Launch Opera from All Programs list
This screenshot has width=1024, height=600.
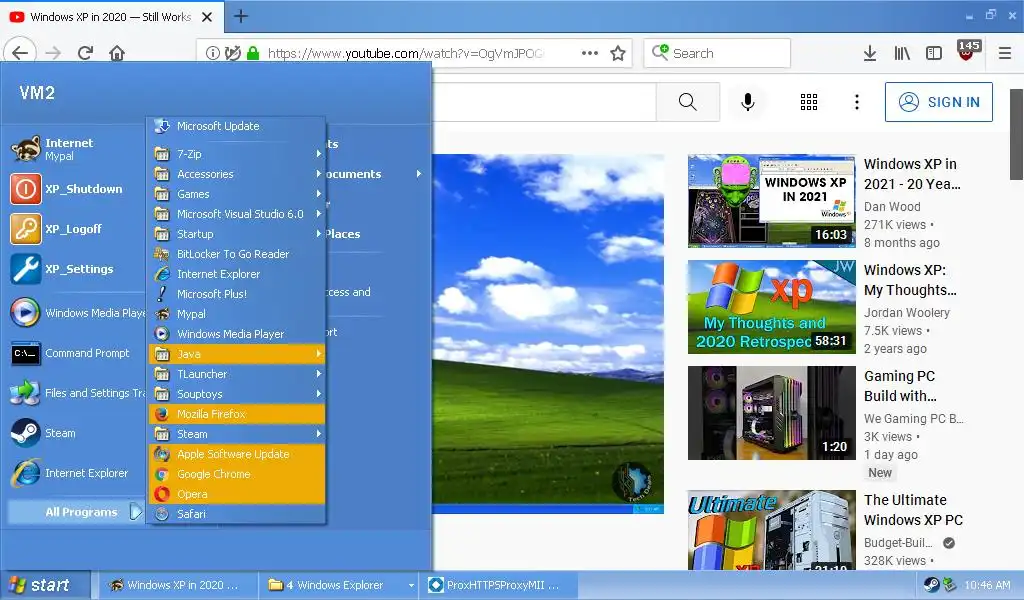point(237,494)
